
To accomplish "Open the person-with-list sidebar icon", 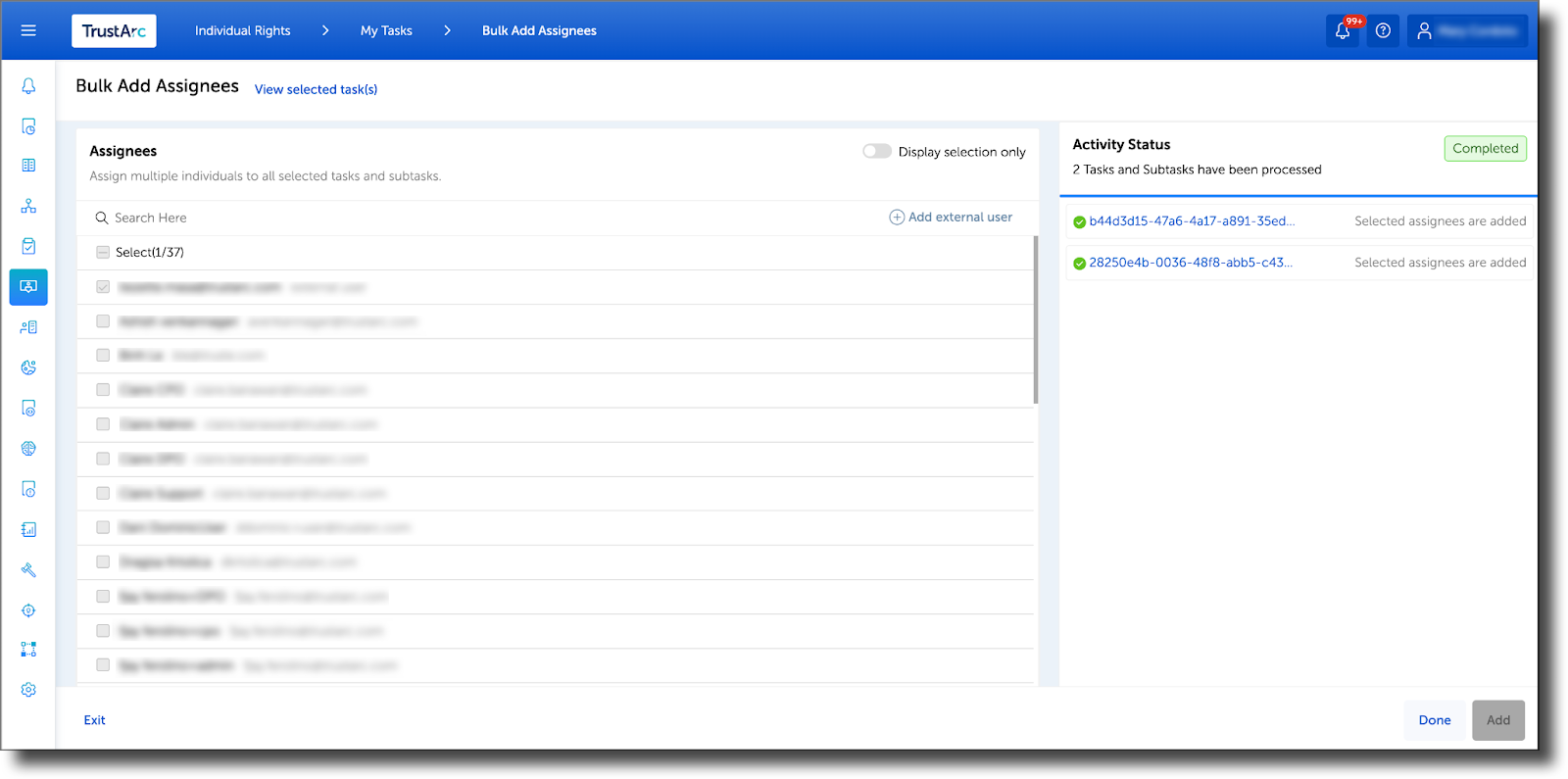I will (x=28, y=327).
